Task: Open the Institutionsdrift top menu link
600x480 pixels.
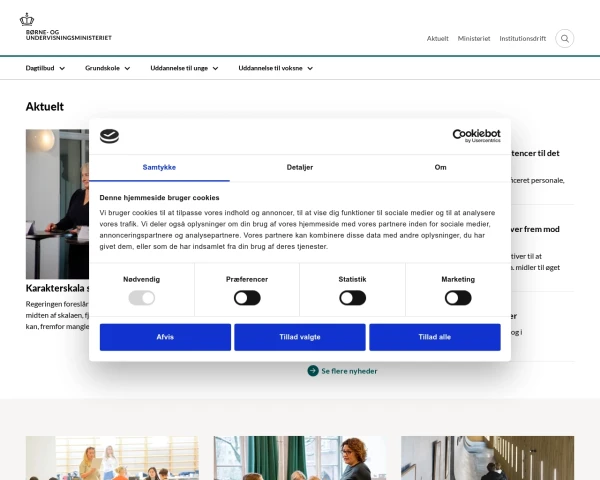Action: [x=523, y=38]
